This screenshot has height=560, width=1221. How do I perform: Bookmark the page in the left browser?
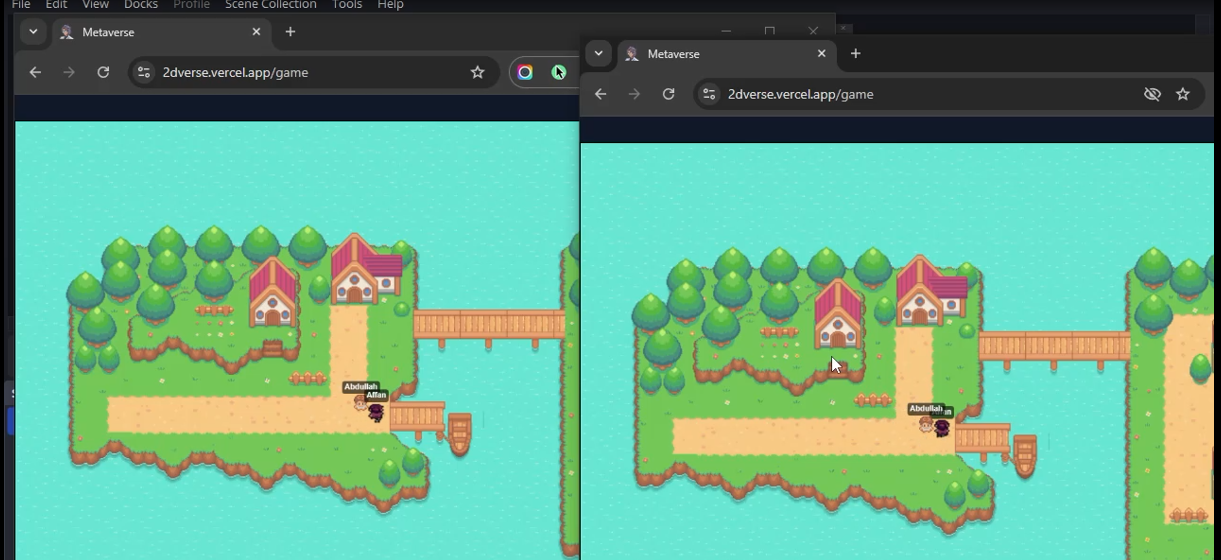coord(477,72)
